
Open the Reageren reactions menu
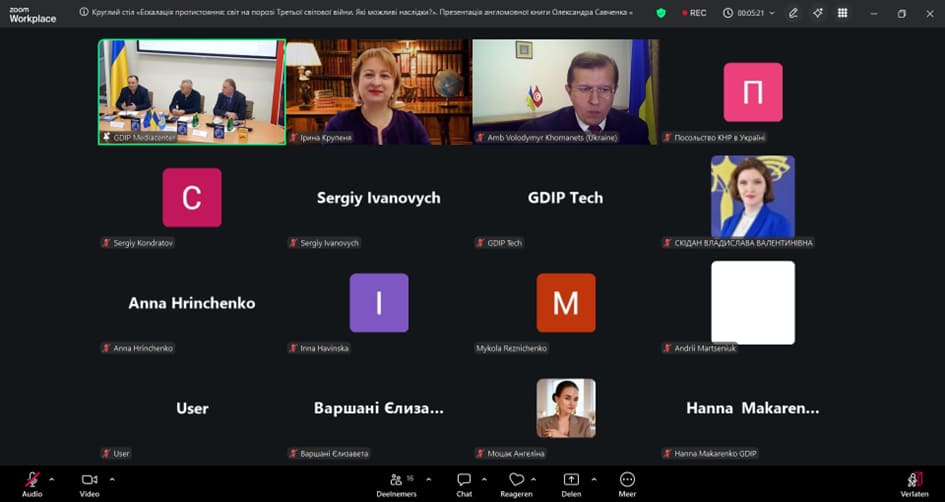coord(516,482)
